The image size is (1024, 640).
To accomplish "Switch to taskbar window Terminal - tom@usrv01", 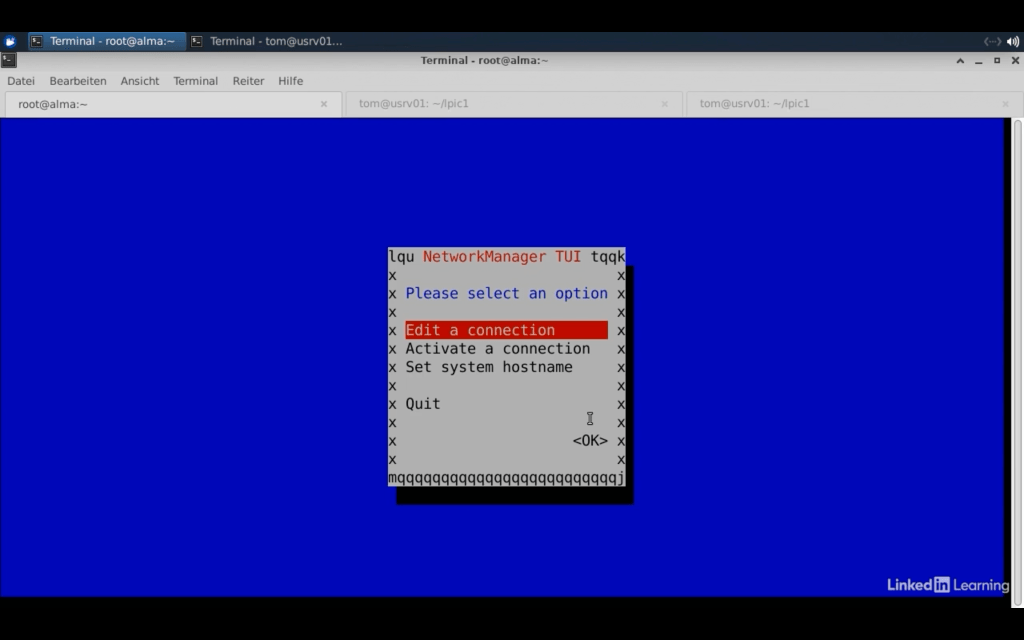I will (267, 41).
